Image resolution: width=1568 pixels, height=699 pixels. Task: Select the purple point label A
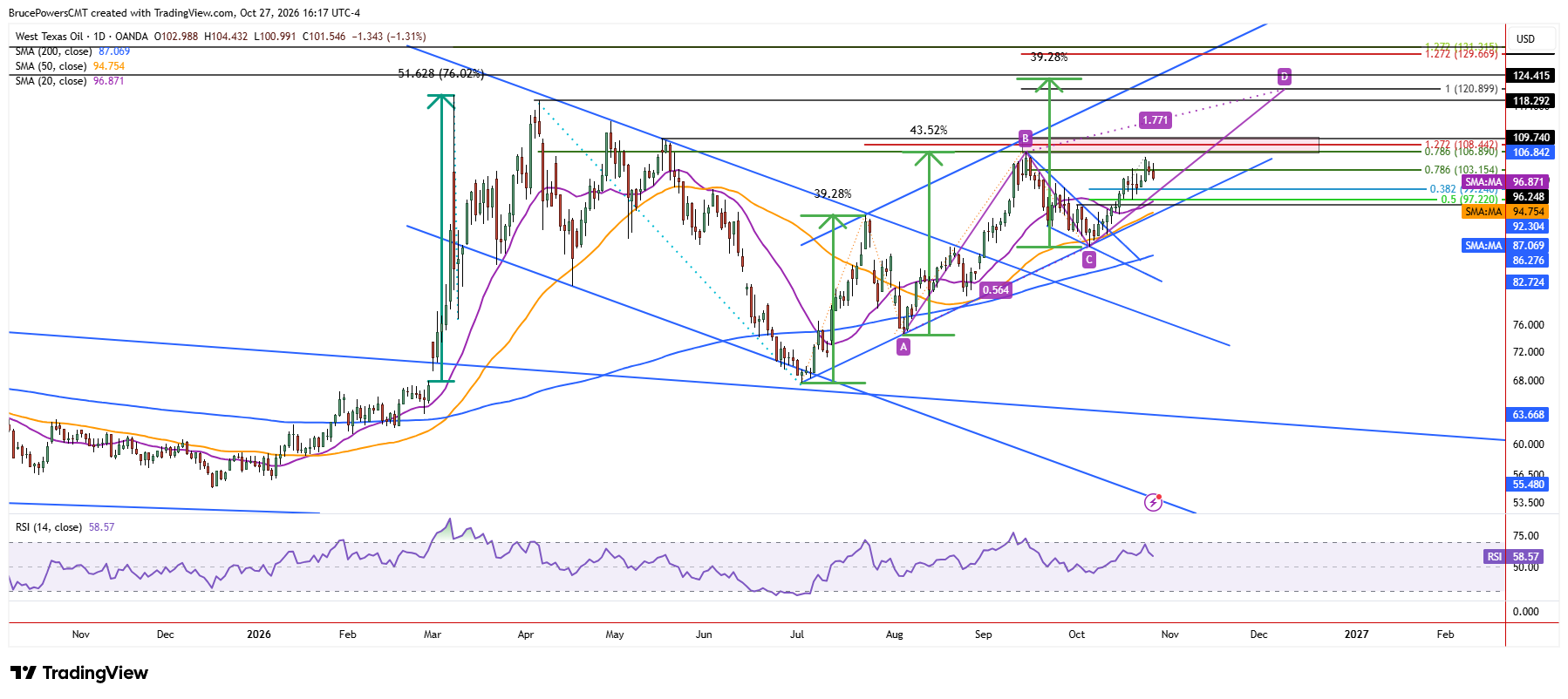coord(903,347)
